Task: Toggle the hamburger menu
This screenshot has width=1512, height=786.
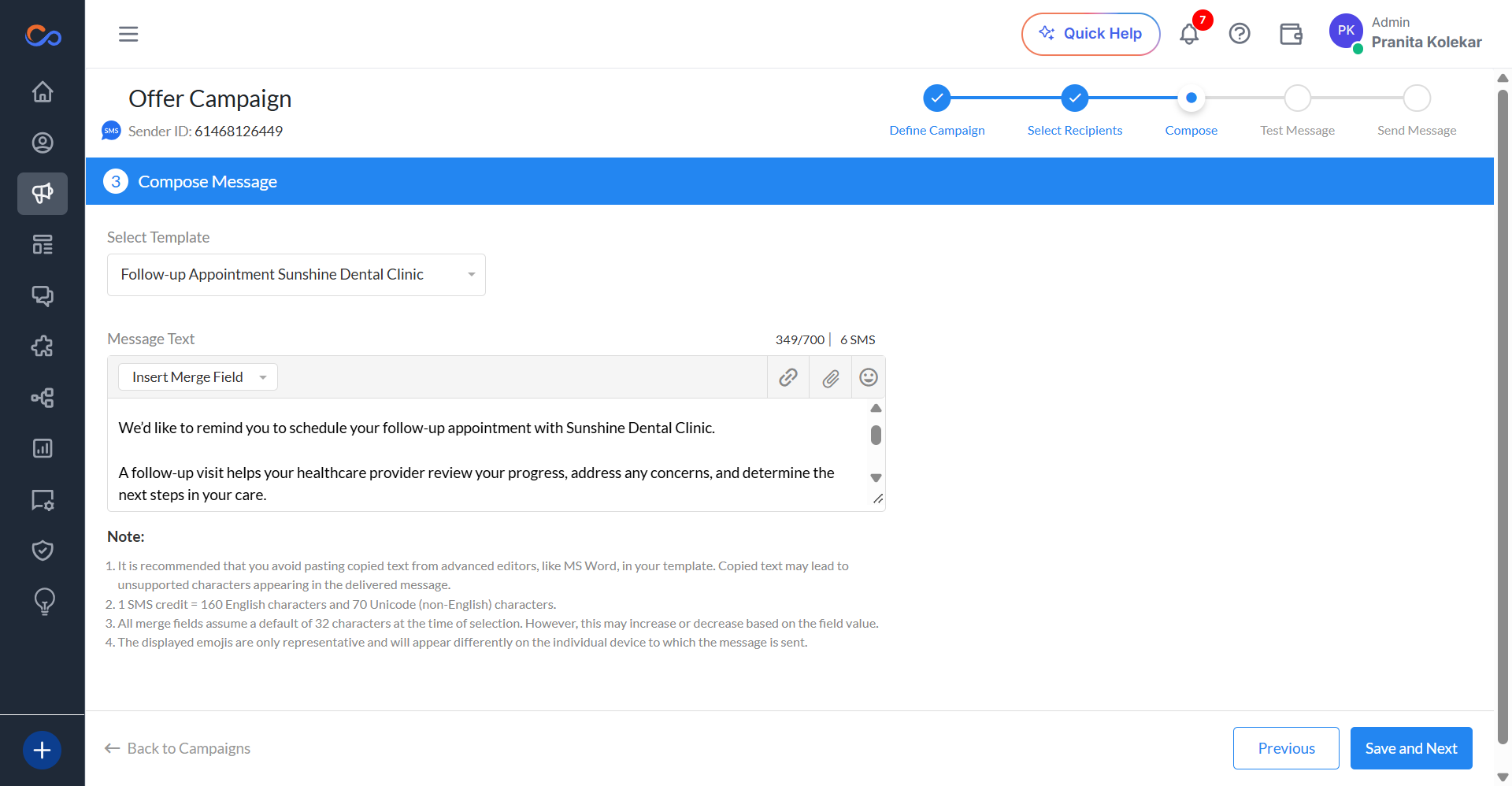Action: [128, 34]
